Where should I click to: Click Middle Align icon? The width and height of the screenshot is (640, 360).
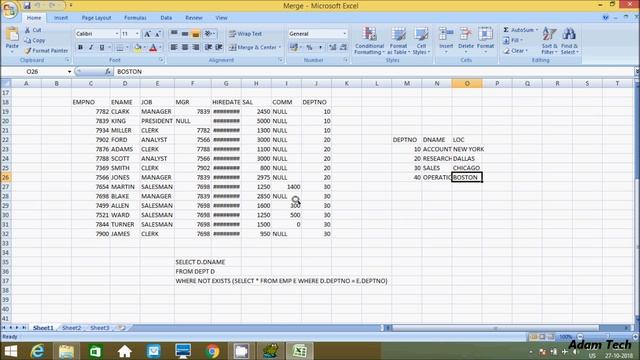point(185,33)
